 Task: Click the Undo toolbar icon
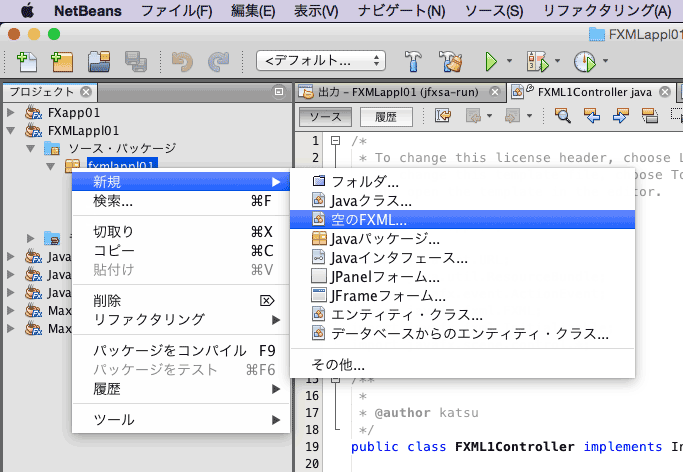182,61
